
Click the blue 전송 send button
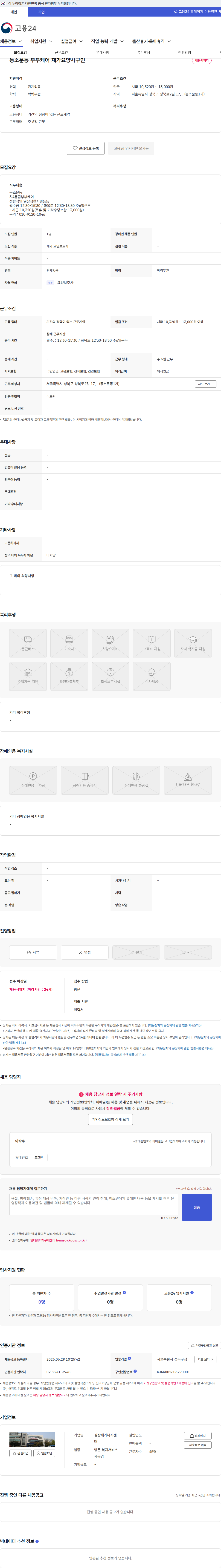197,1207
